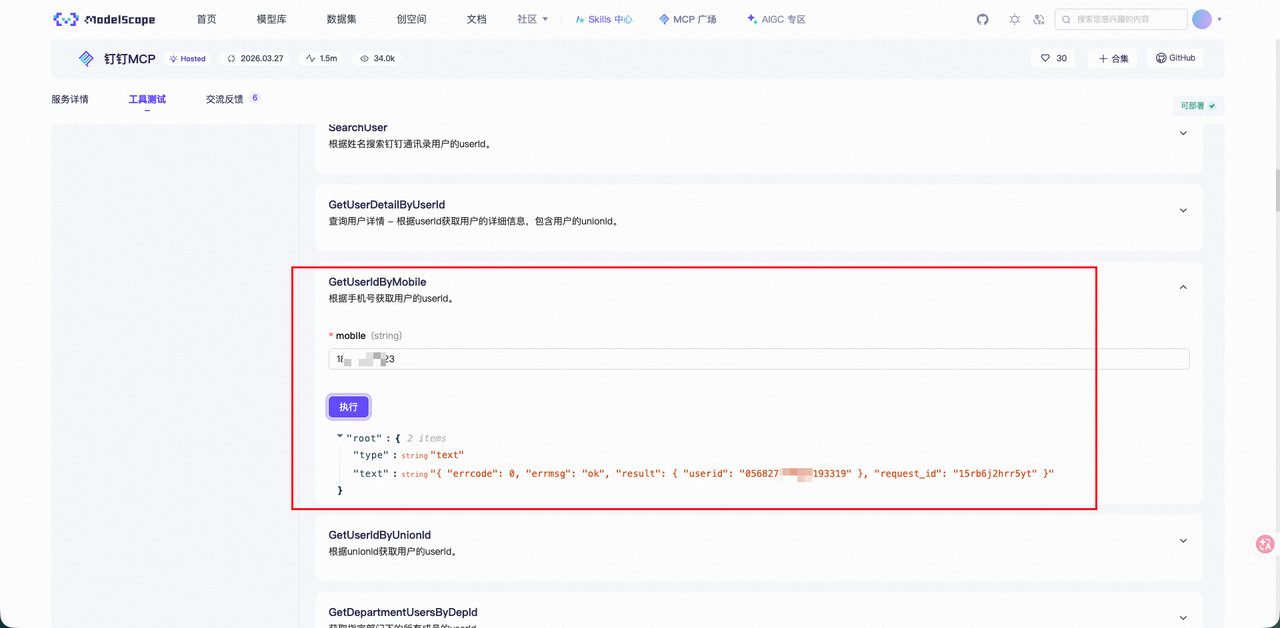1280x628 pixels.
Task: Open the avatar account dropdown arrow
Action: pos(1219,19)
